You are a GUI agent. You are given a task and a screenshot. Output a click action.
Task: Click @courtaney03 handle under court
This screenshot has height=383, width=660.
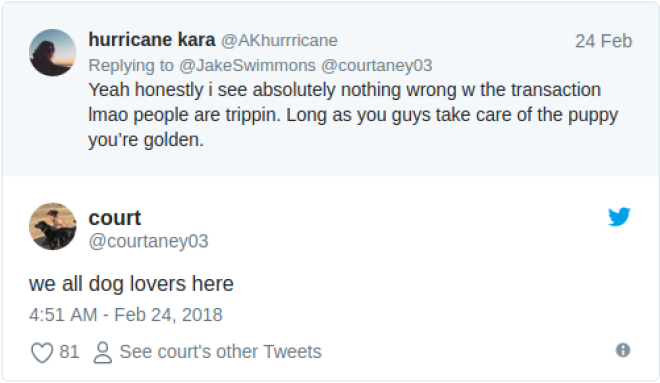pos(149,242)
